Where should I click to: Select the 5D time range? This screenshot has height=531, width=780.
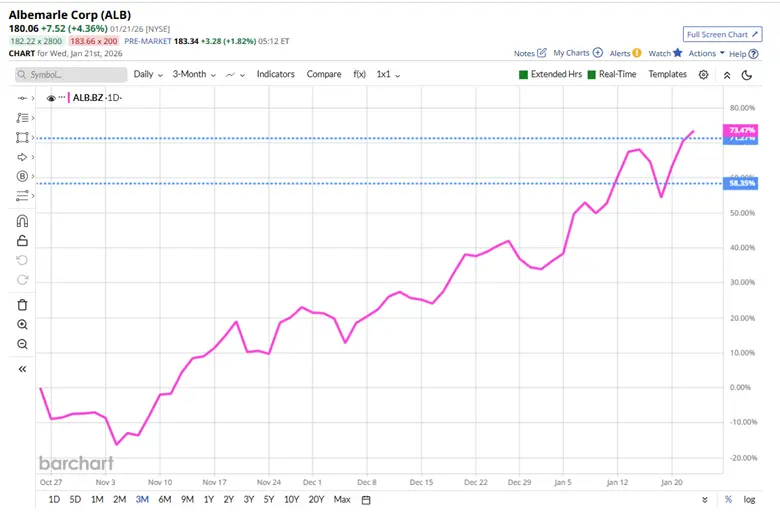click(x=75, y=499)
